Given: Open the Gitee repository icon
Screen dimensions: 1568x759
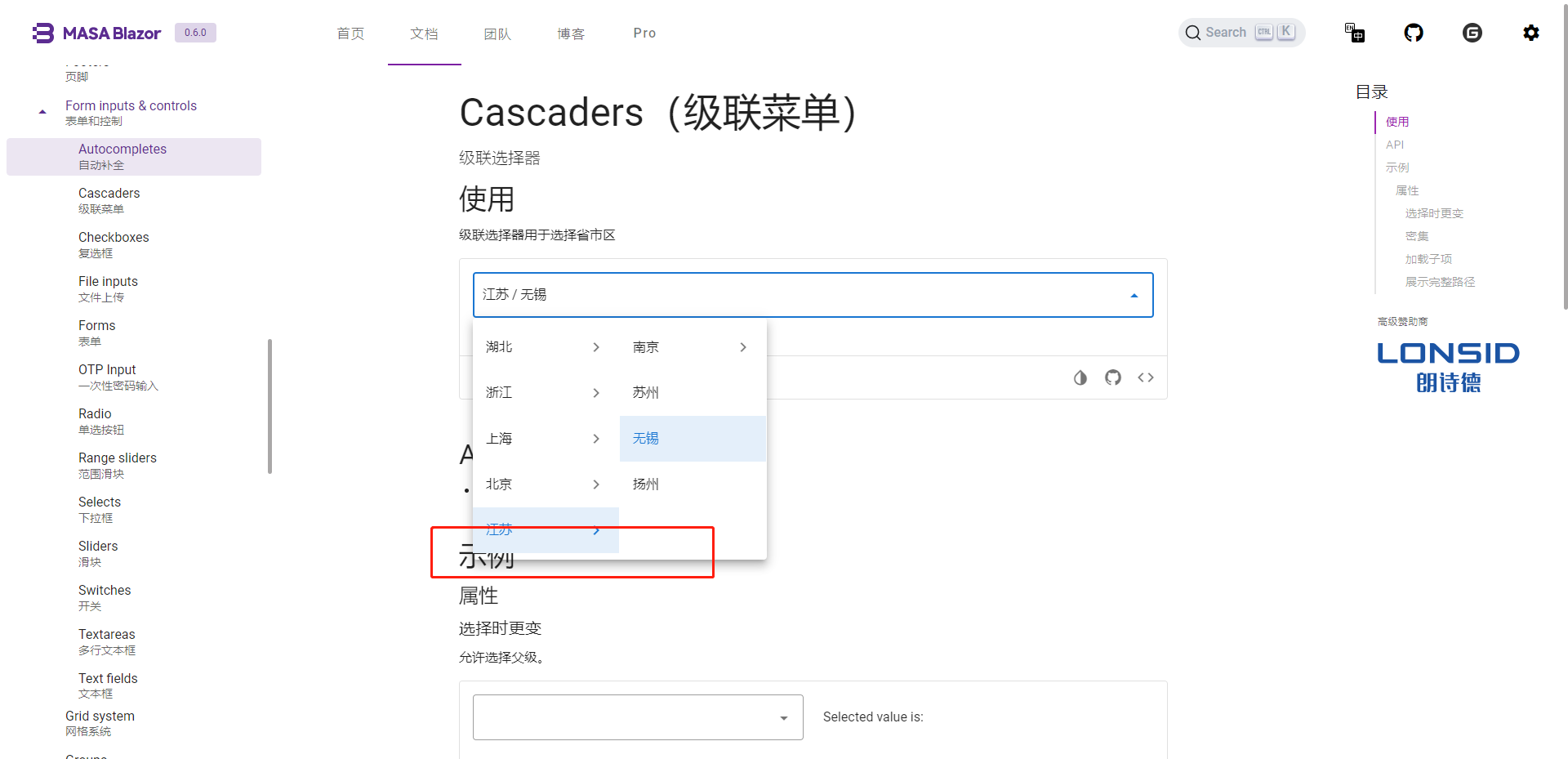Looking at the screenshot, I should (x=1472, y=33).
